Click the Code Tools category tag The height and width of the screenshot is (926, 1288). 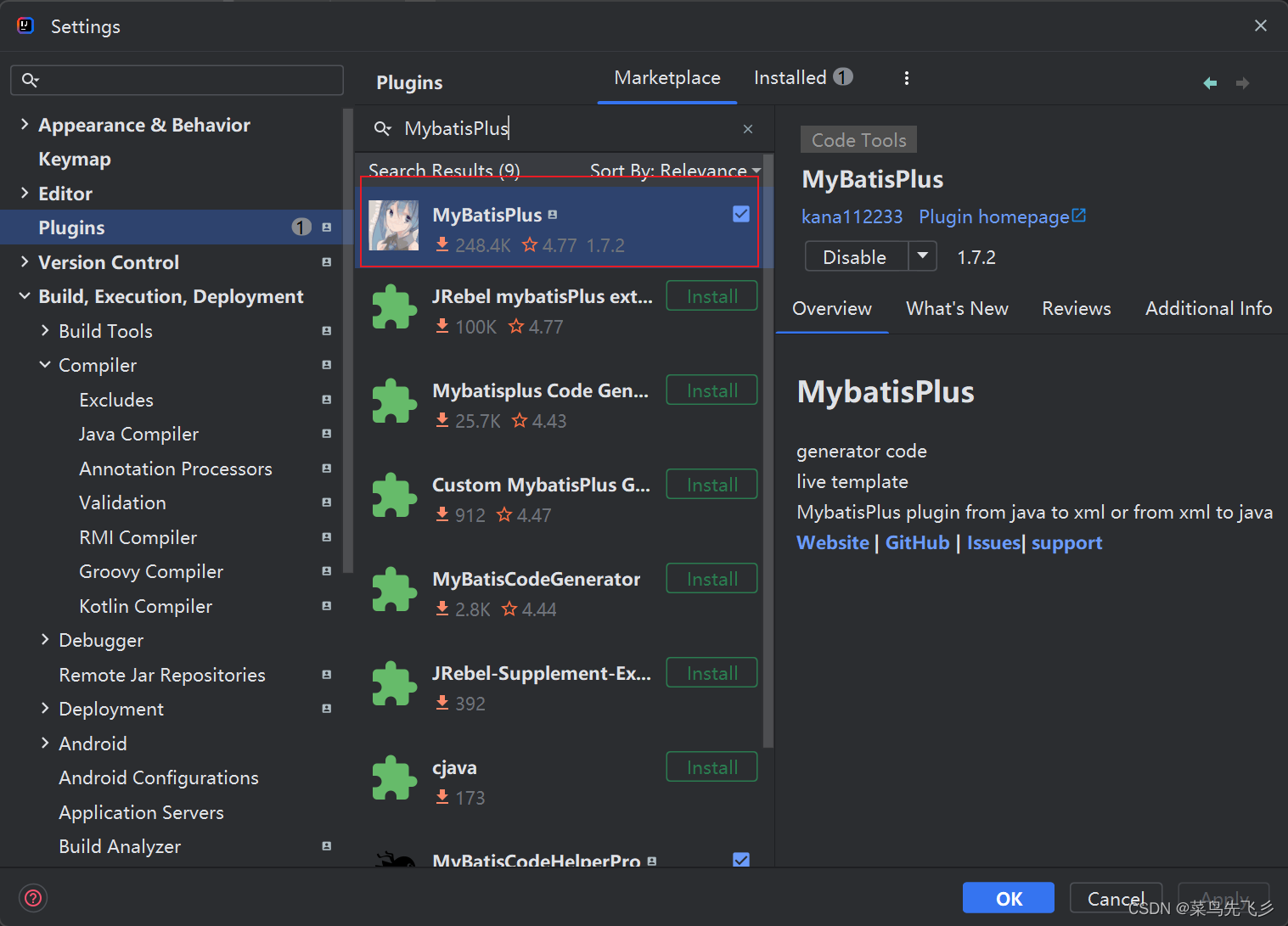point(858,140)
